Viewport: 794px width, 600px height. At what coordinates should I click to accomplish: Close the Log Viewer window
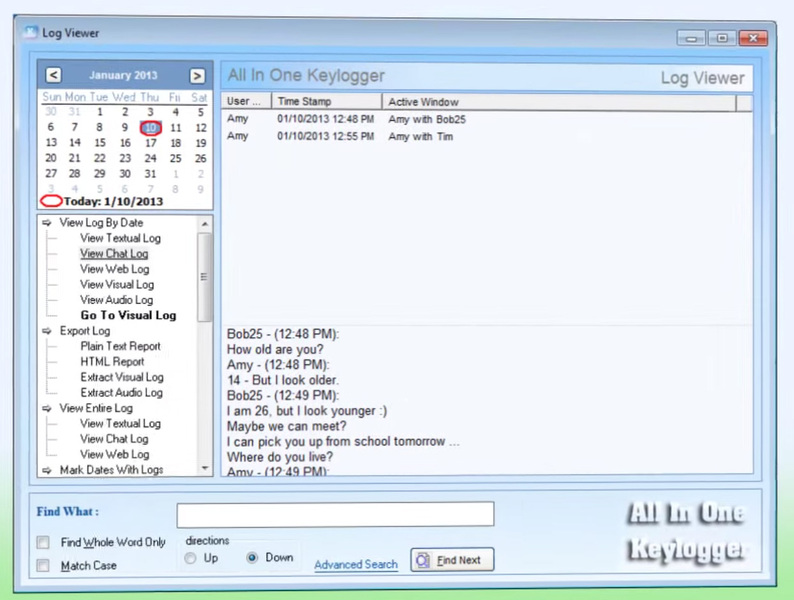[753, 38]
